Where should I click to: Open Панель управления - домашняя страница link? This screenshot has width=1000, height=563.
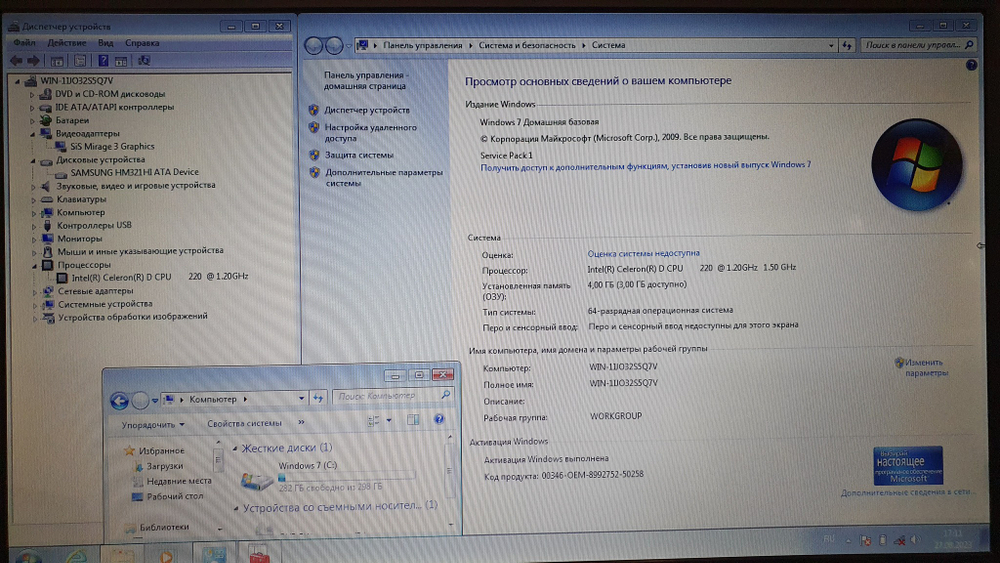coord(365,80)
